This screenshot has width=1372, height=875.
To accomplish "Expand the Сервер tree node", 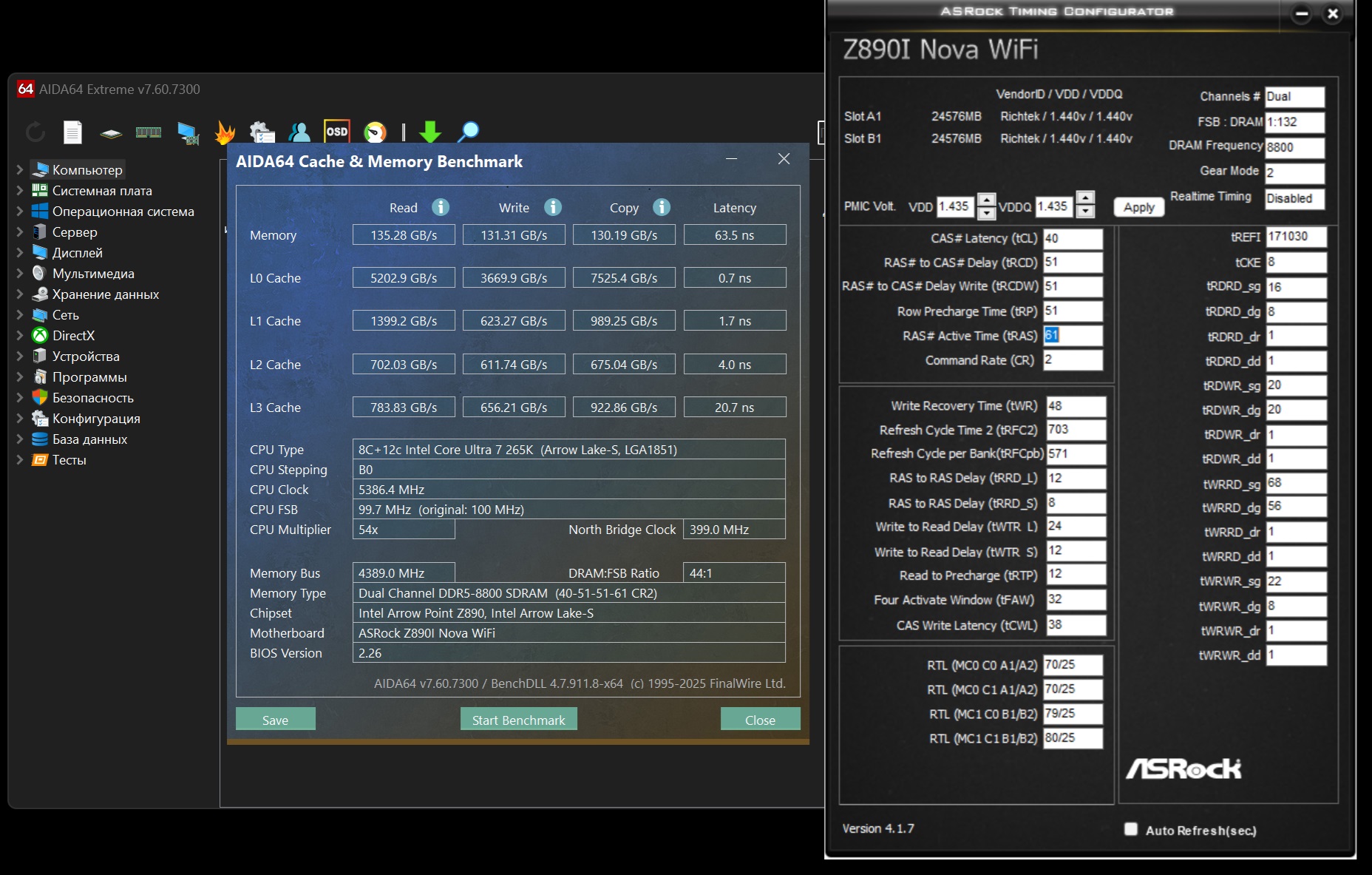I will click(x=20, y=232).
